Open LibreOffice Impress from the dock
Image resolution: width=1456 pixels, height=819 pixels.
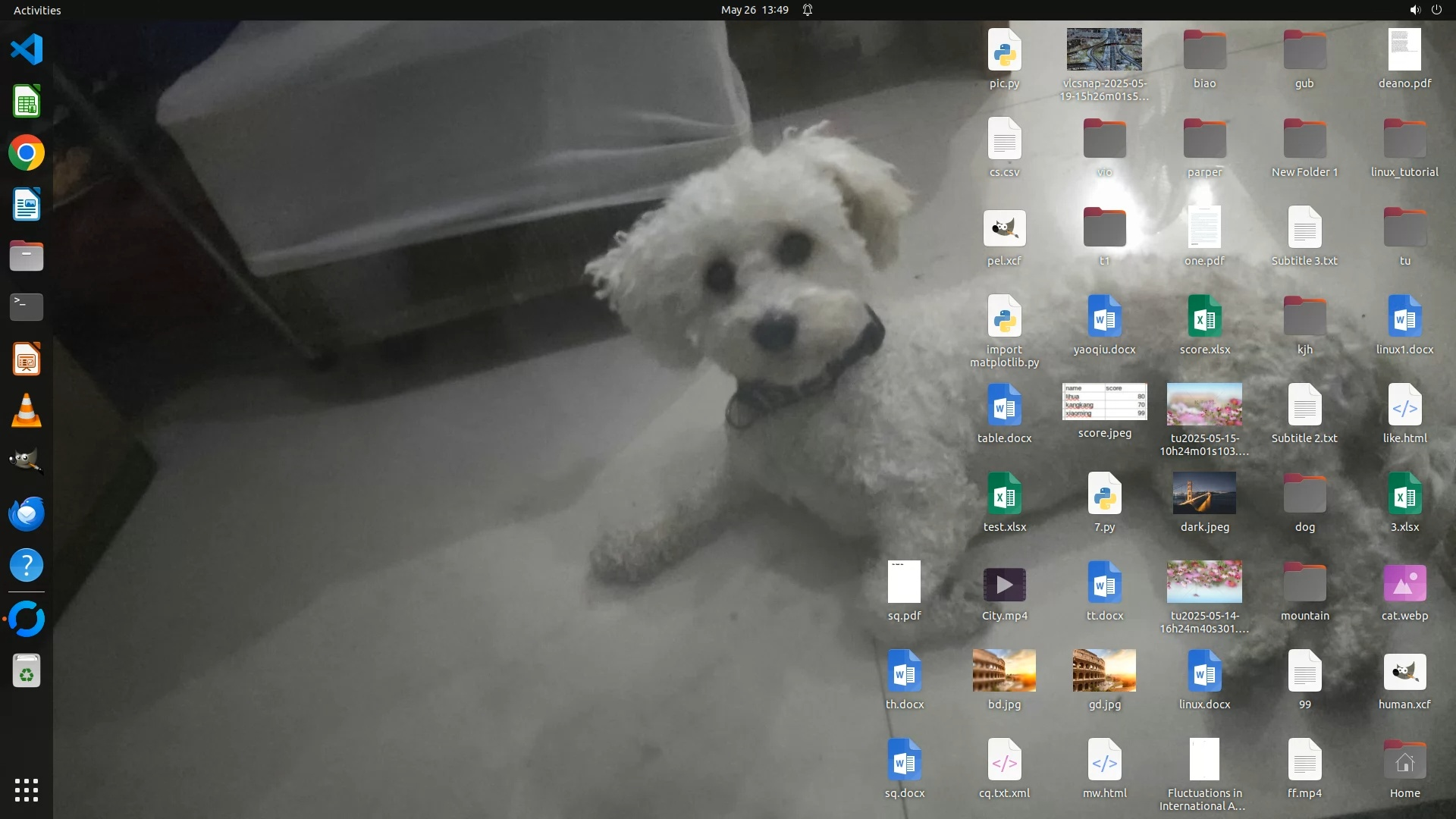coord(27,359)
